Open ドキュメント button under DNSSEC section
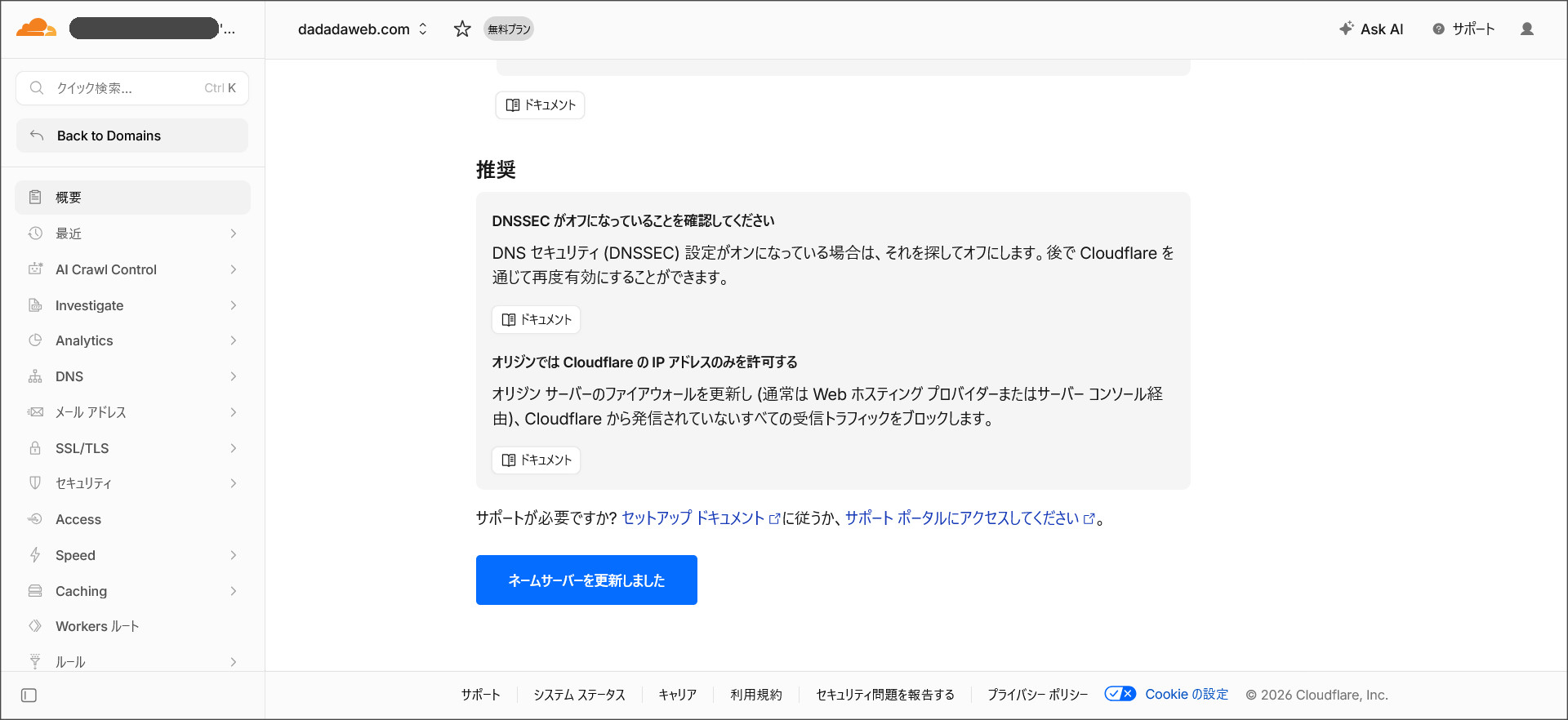Screen dimensions: 1568x720 [537, 319]
